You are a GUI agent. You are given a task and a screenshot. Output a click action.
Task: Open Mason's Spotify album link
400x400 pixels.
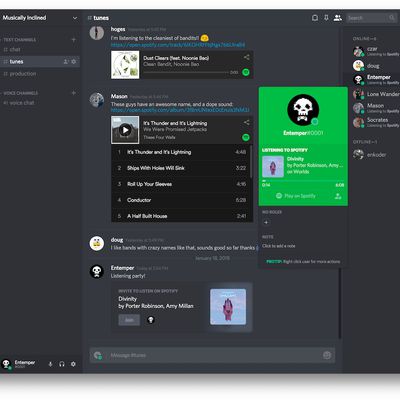pos(180,110)
